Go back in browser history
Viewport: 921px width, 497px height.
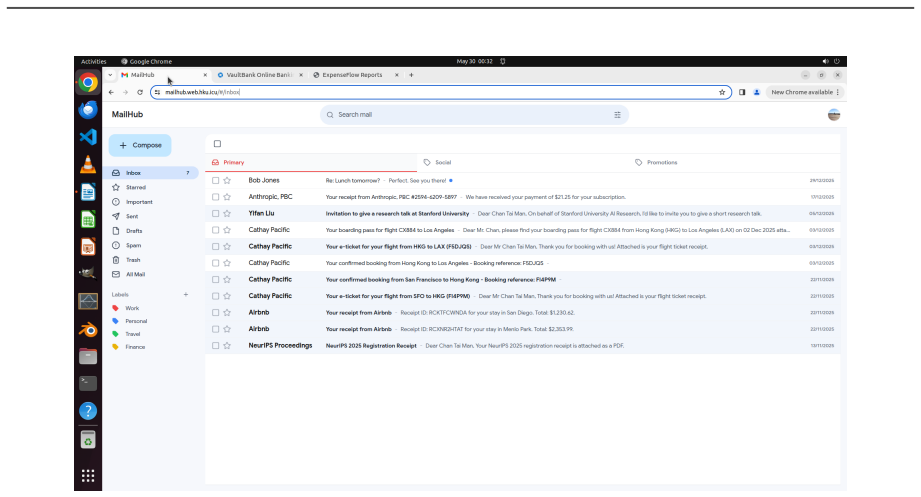(111, 92)
